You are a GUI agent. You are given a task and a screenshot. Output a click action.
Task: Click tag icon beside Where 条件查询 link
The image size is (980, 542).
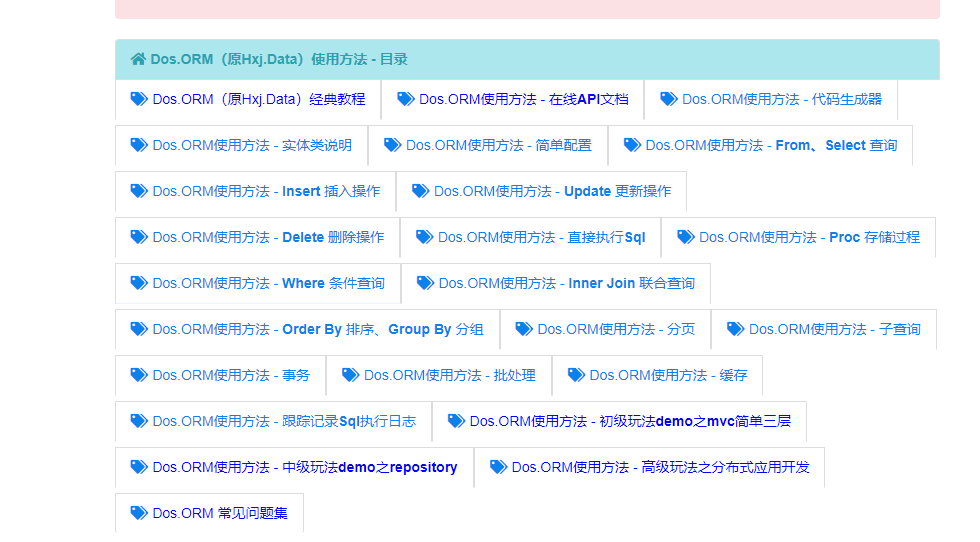point(139,283)
